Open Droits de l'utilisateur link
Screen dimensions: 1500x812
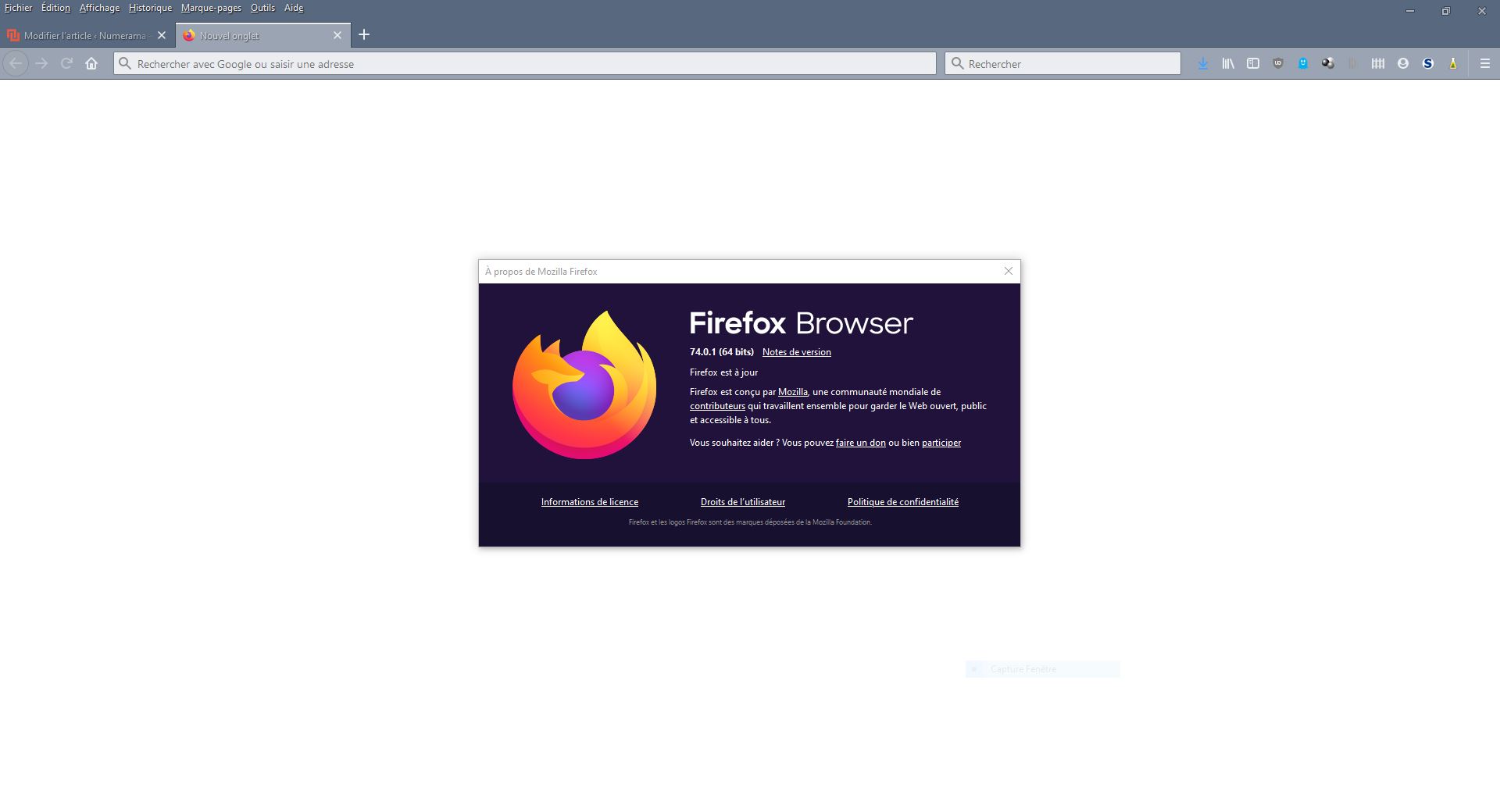[742, 502]
